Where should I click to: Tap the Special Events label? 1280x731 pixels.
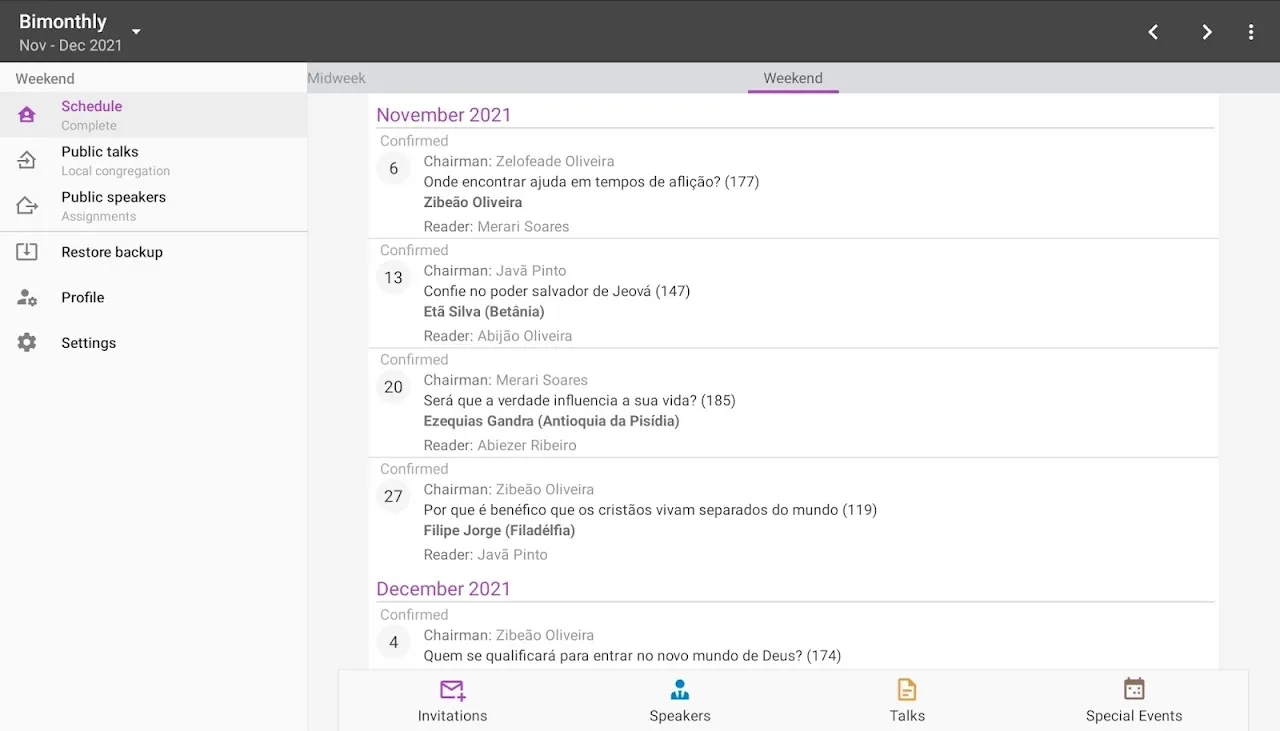point(1134,716)
